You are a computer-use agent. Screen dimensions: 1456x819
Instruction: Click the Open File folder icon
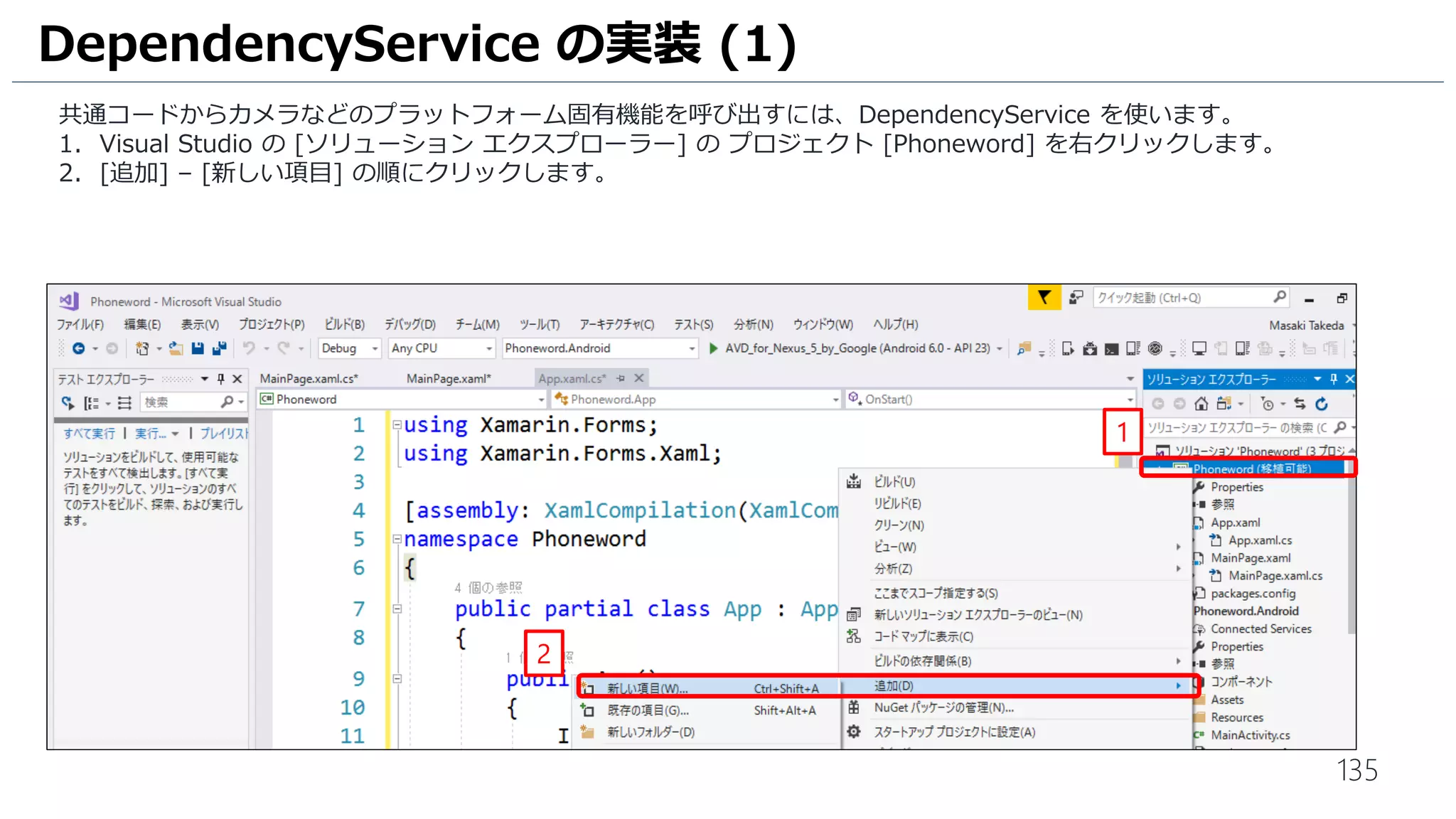pyautogui.click(x=176, y=348)
